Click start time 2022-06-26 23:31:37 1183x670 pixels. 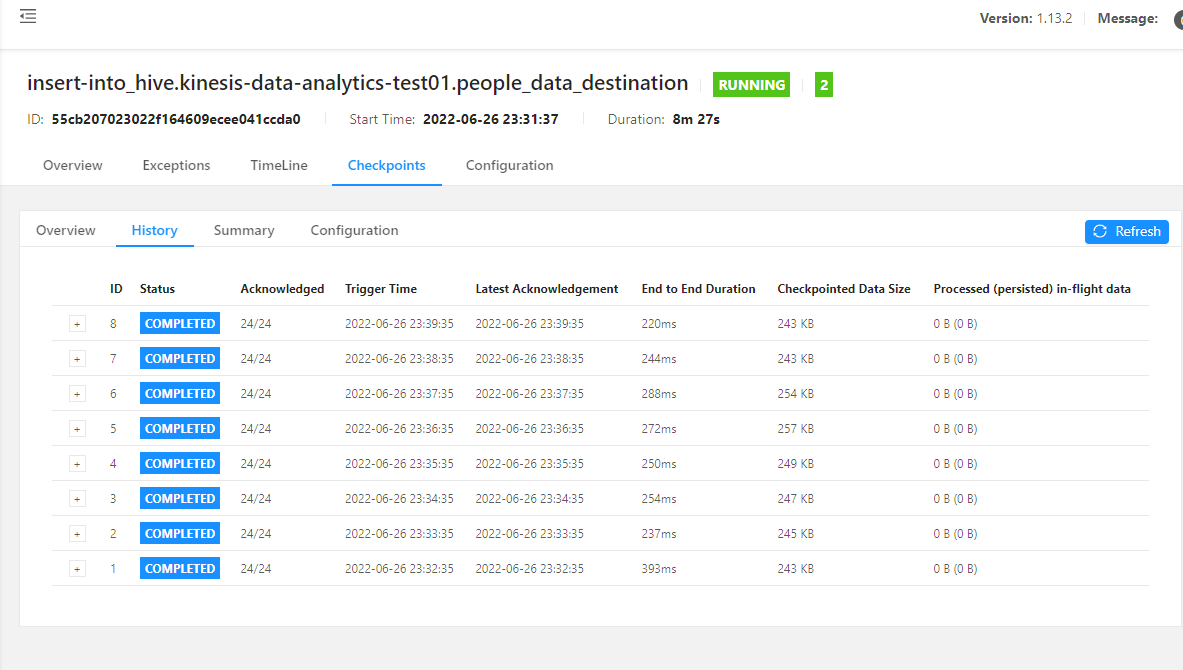tap(490, 119)
